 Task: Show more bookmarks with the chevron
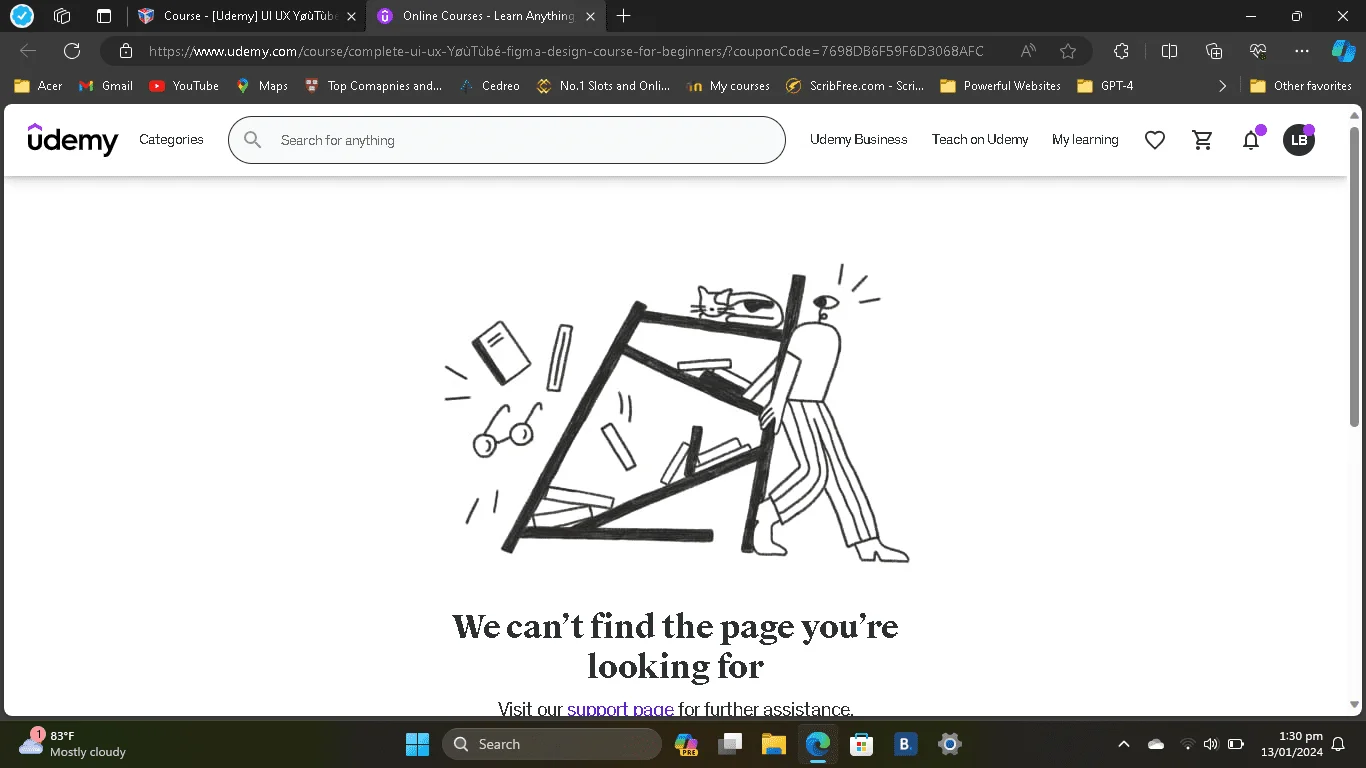click(x=1222, y=86)
